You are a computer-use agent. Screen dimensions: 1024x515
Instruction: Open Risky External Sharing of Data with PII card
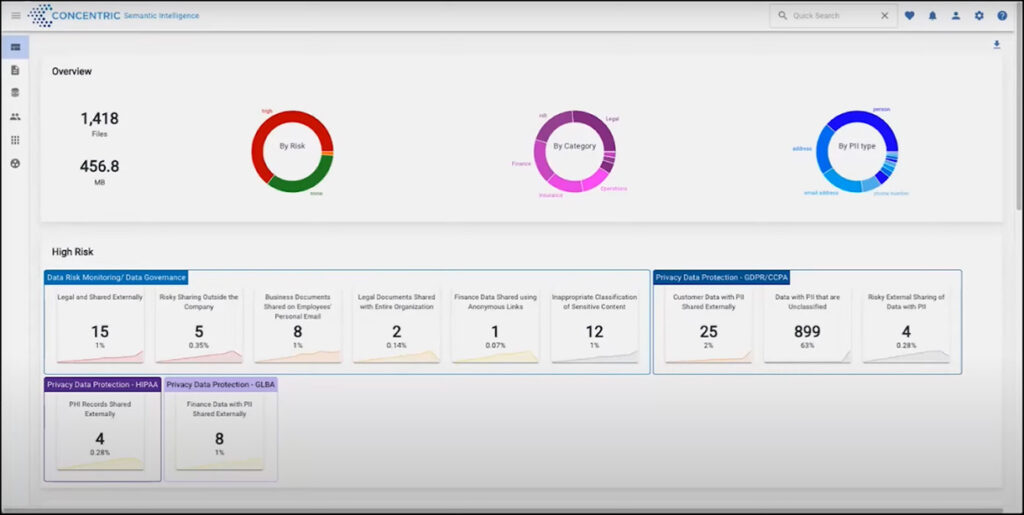click(906, 326)
